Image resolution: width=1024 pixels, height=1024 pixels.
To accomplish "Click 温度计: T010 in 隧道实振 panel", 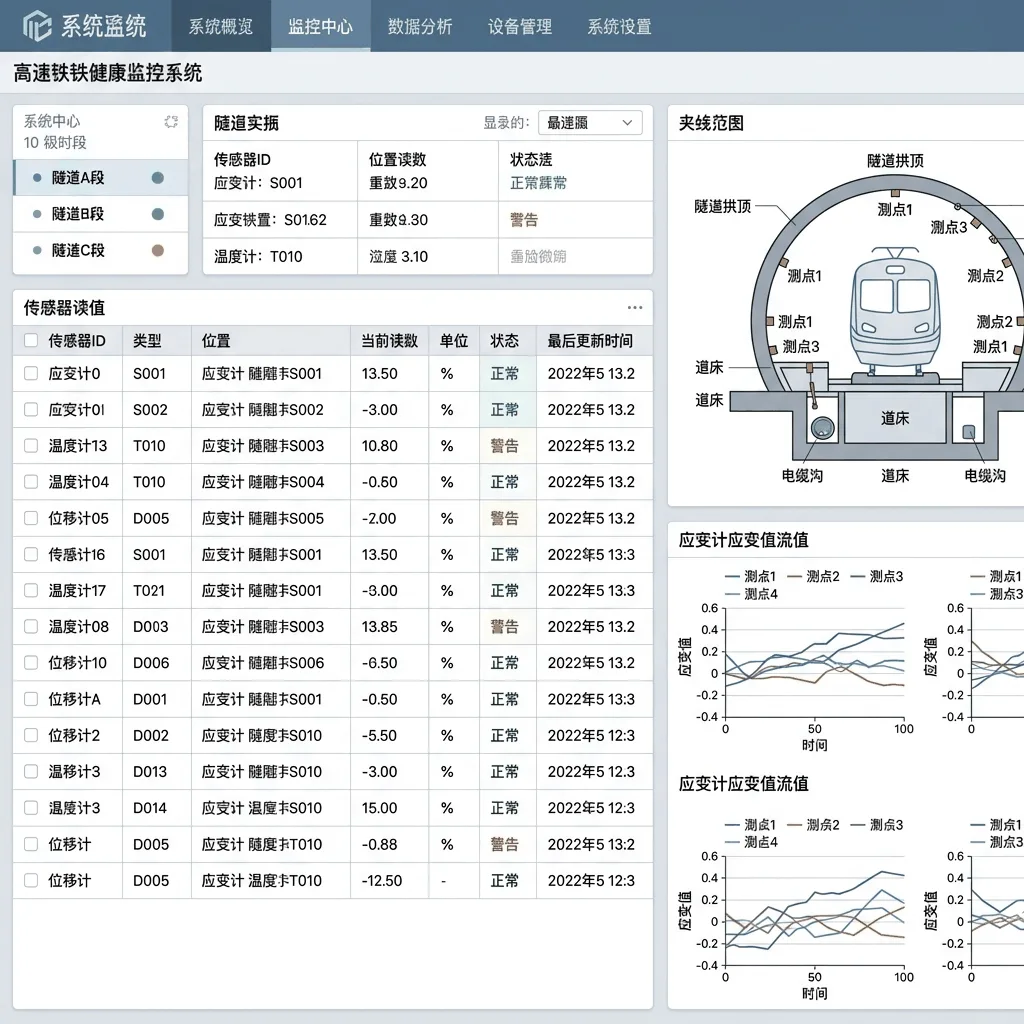I will (x=259, y=257).
